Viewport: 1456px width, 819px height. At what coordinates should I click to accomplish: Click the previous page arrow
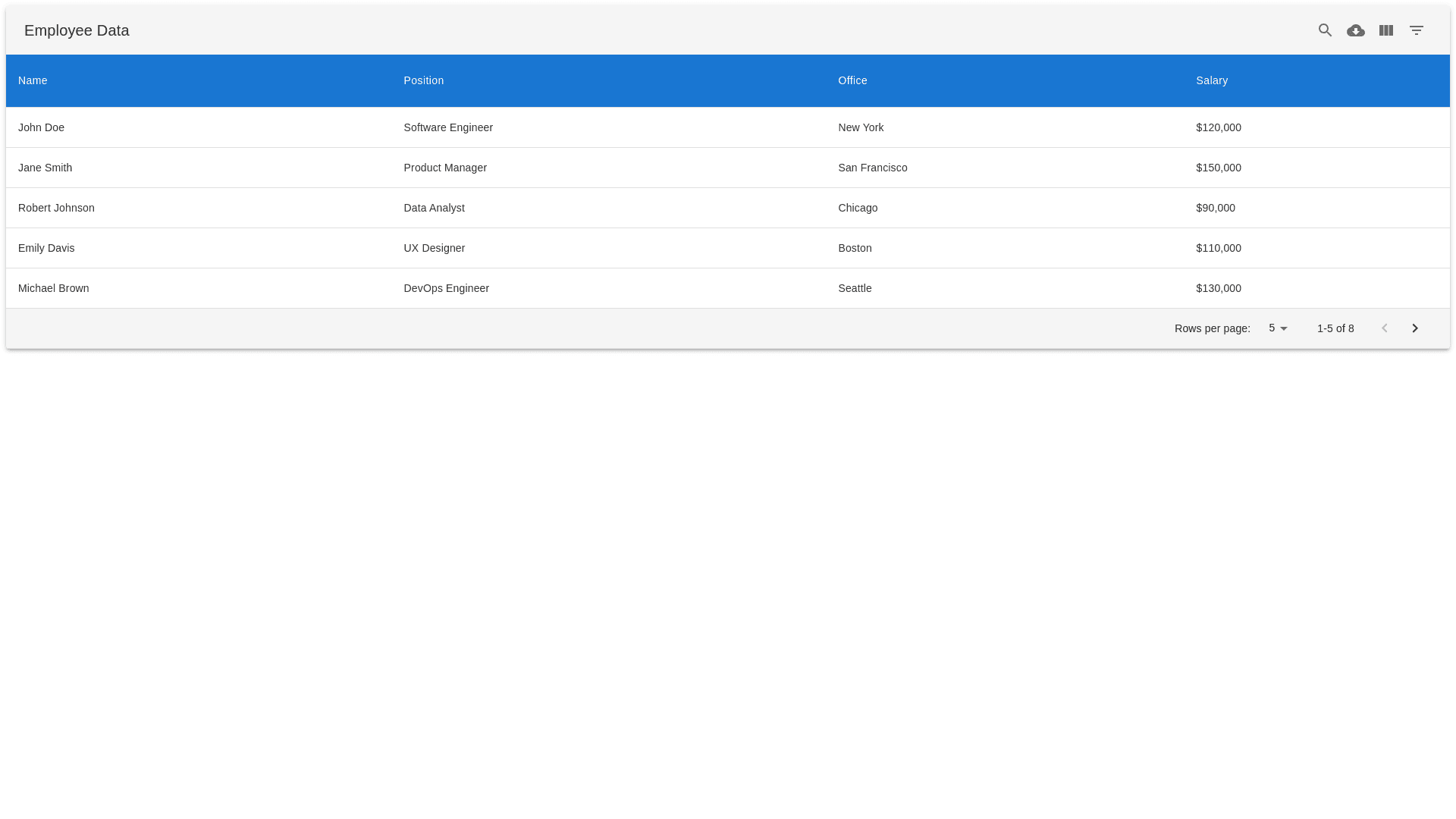1384,328
